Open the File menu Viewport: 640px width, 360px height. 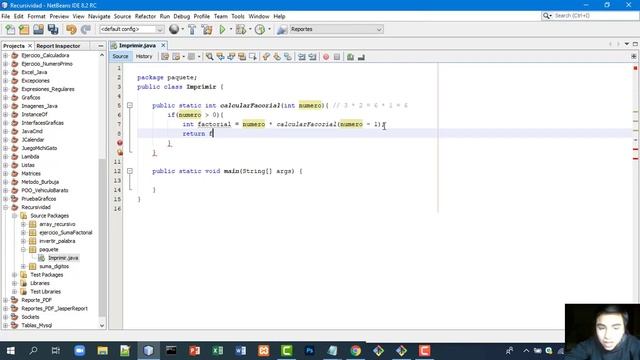coord(6,16)
